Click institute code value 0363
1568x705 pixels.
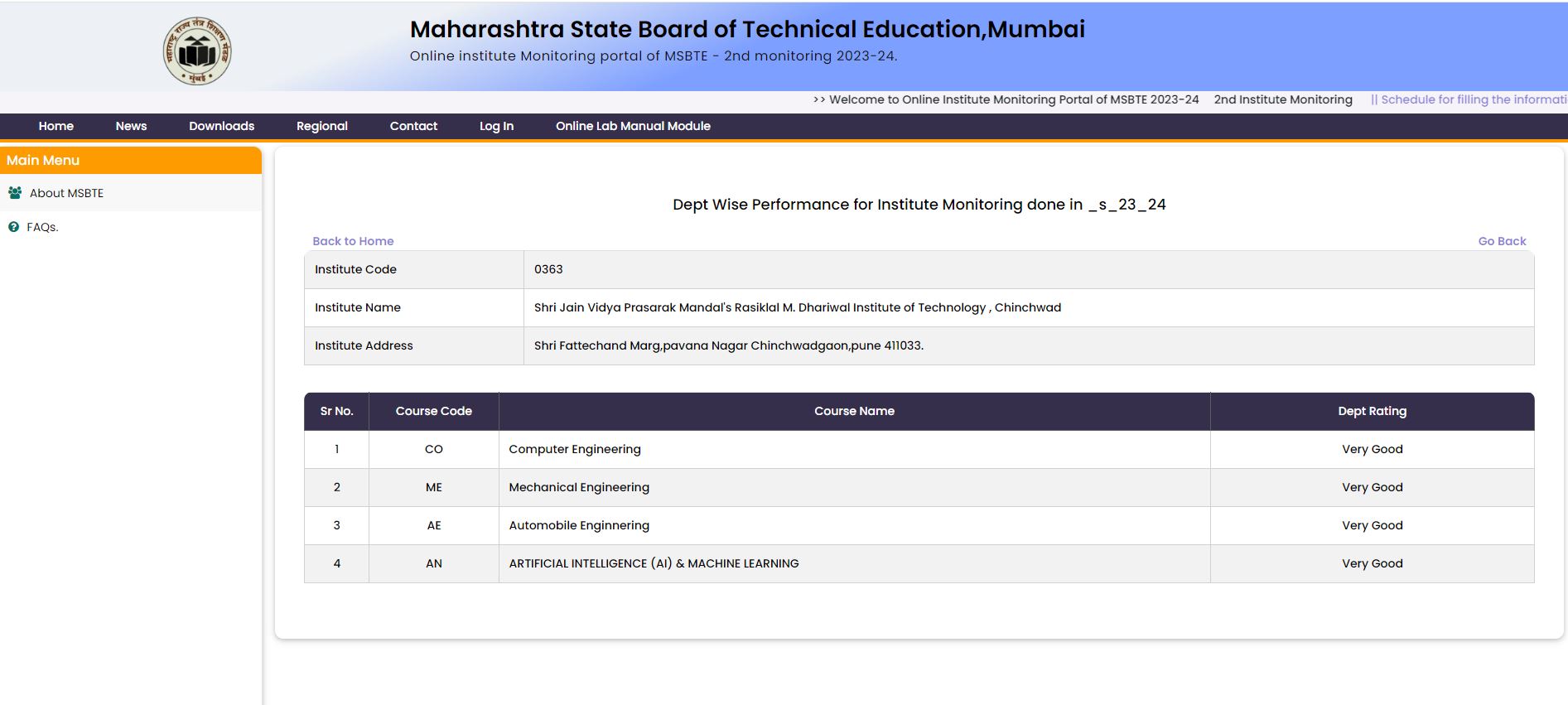tap(548, 269)
